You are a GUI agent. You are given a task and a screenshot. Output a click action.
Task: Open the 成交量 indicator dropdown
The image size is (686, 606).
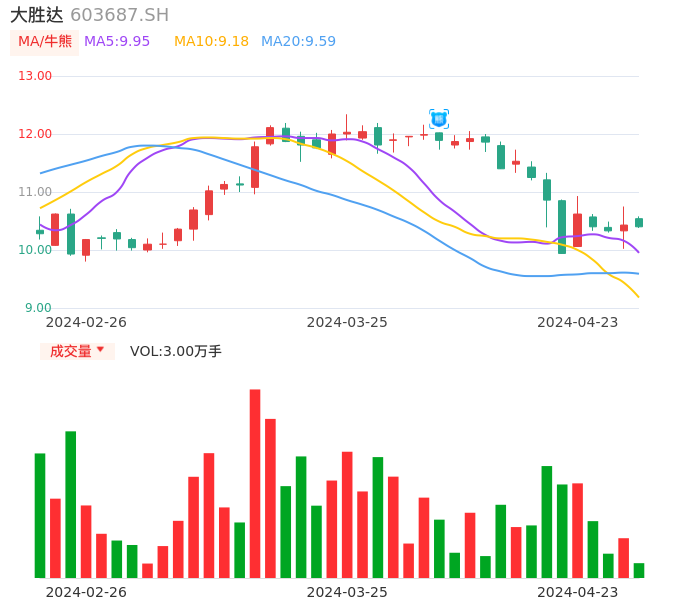point(77,351)
